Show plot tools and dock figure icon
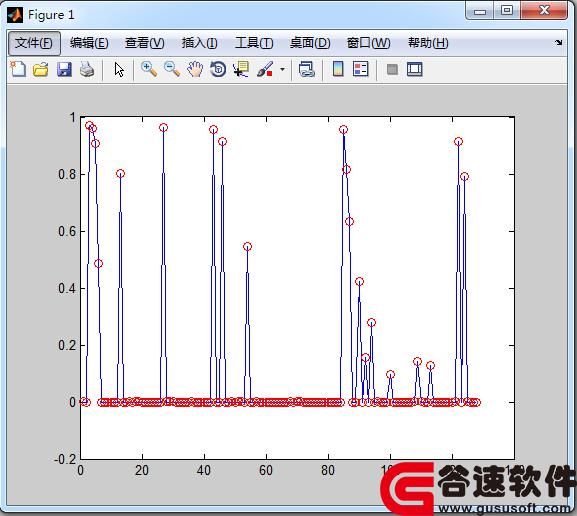This screenshot has width=577, height=516. click(x=415, y=69)
